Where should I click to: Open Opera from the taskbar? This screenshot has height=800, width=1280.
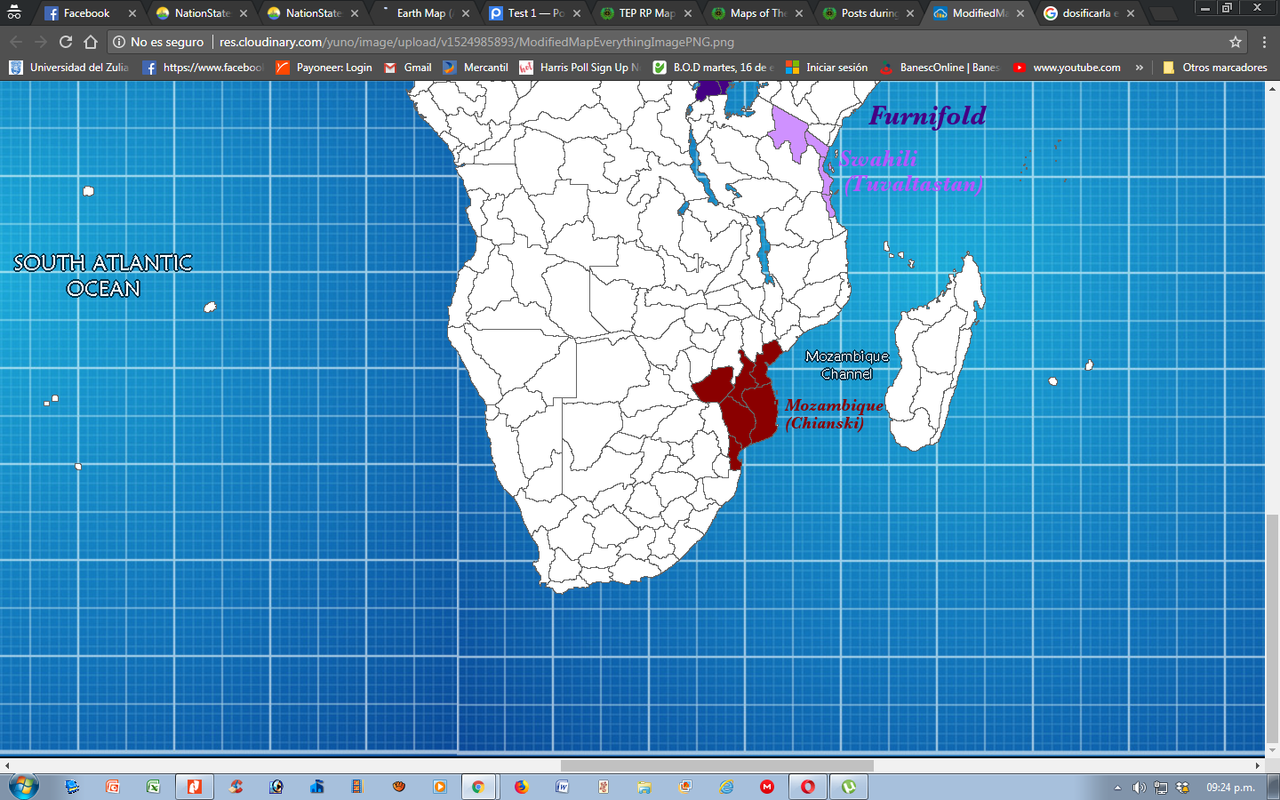[x=808, y=786]
